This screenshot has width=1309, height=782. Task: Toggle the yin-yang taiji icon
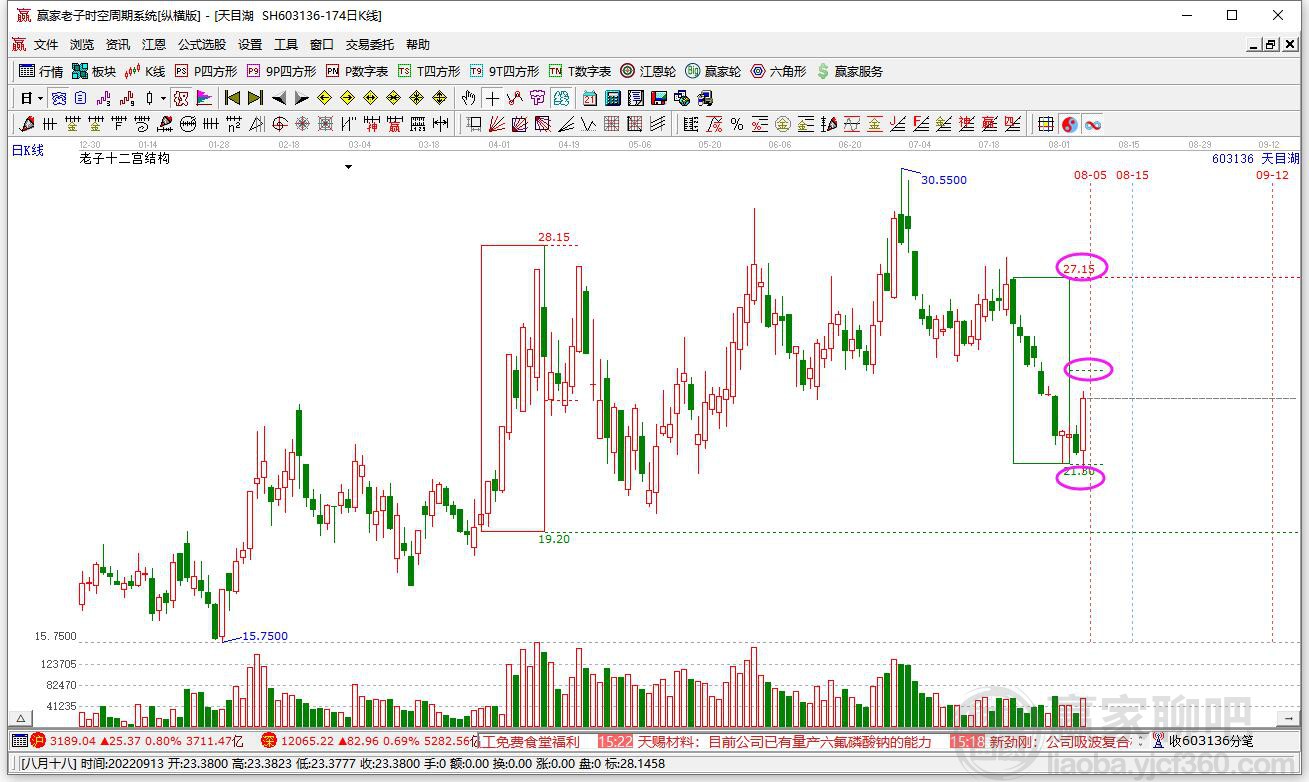coord(1070,124)
